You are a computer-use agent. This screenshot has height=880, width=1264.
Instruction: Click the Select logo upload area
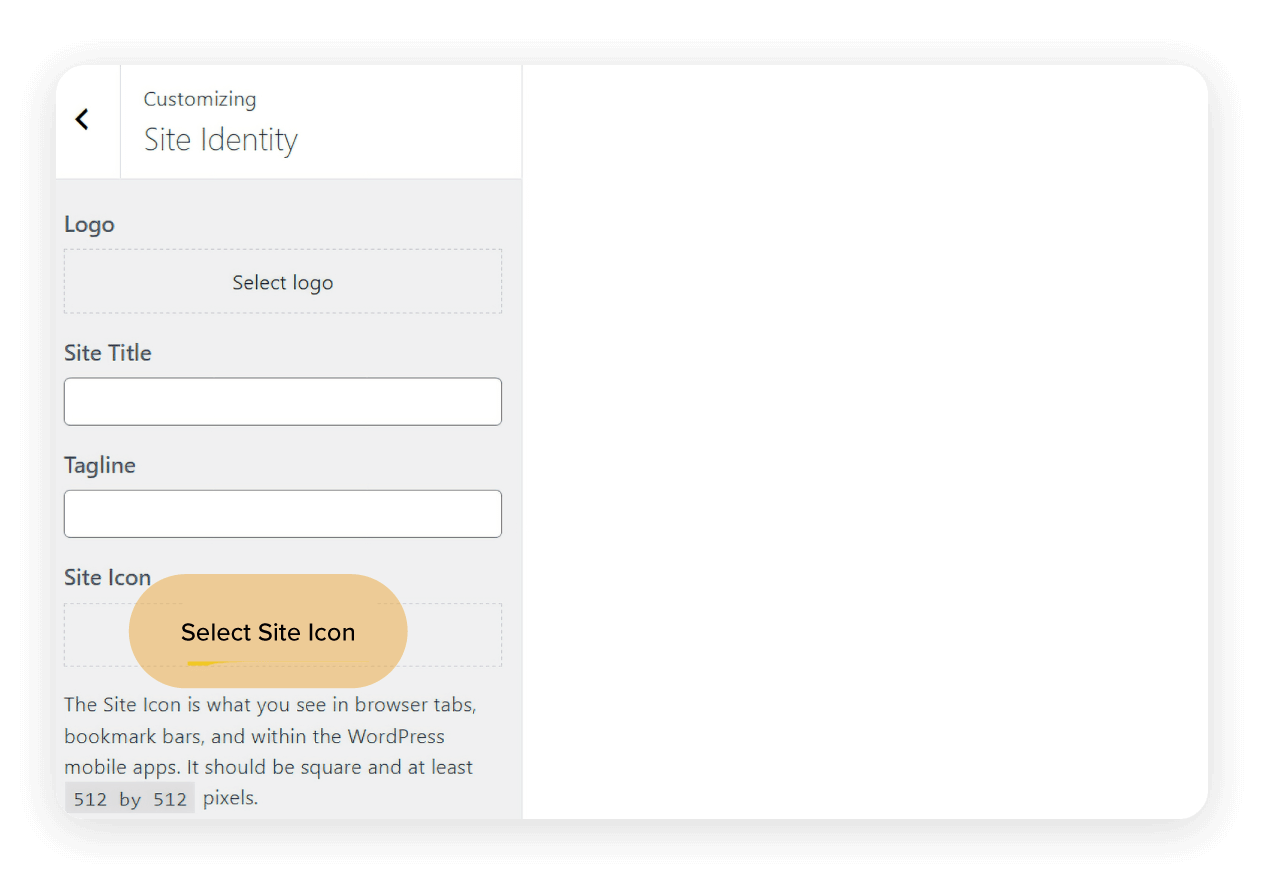click(x=283, y=282)
